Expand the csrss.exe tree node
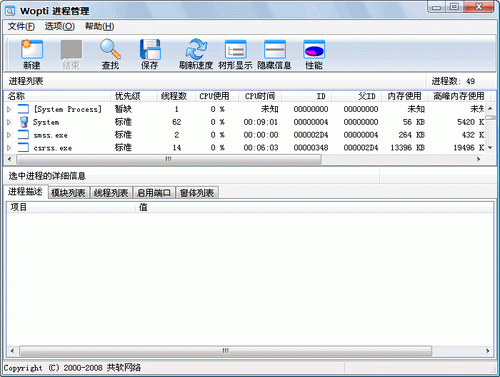Screen dimensions: 500x377 (9, 147)
